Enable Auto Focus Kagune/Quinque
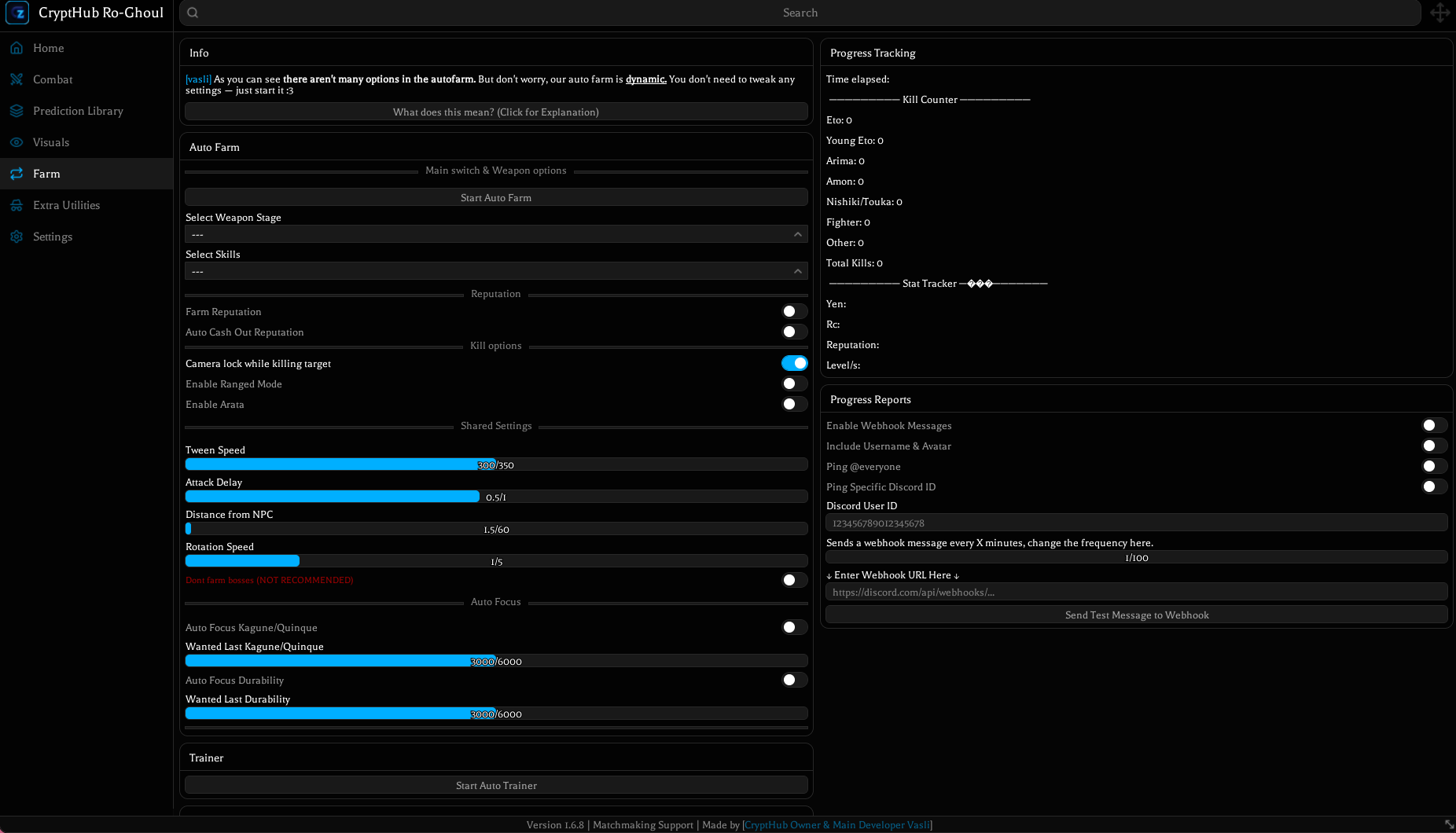Image resolution: width=1456 pixels, height=833 pixels. (x=795, y=627)
